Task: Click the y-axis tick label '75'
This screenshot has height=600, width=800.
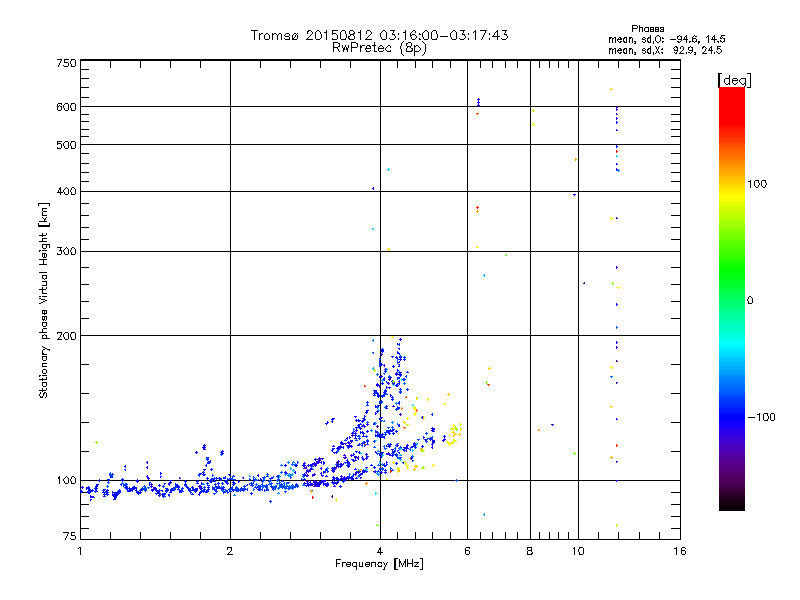Action: (x=70, y=536)
